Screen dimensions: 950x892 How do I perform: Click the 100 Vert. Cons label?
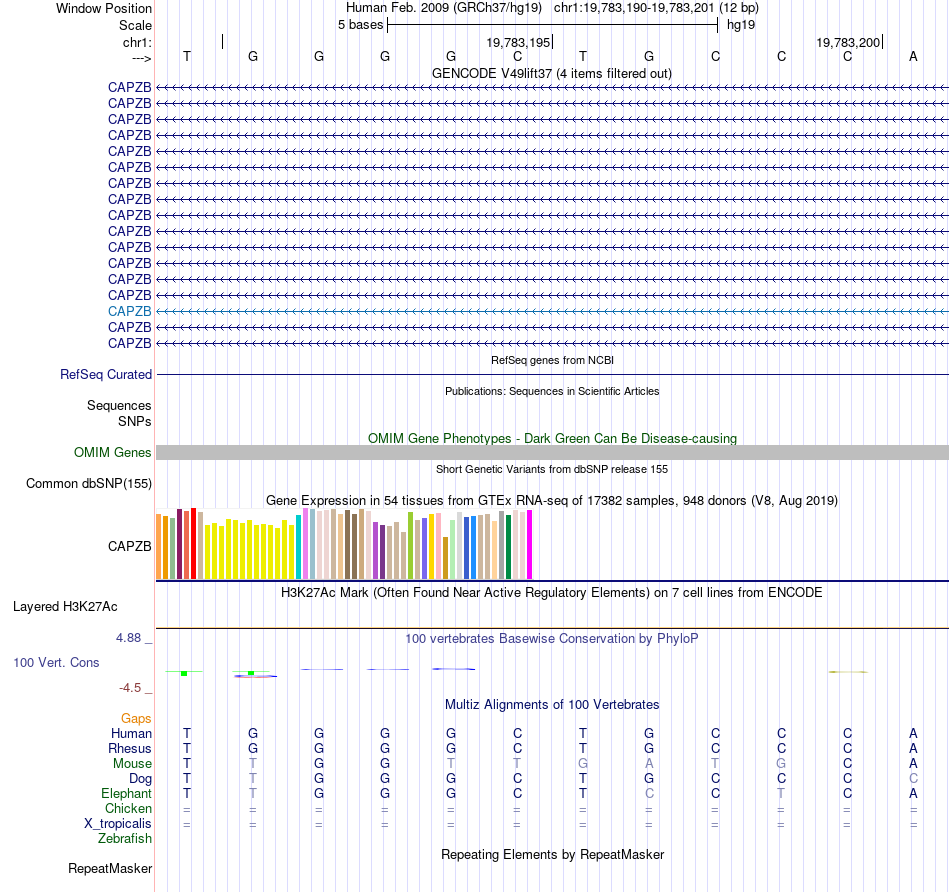point(56,662)
